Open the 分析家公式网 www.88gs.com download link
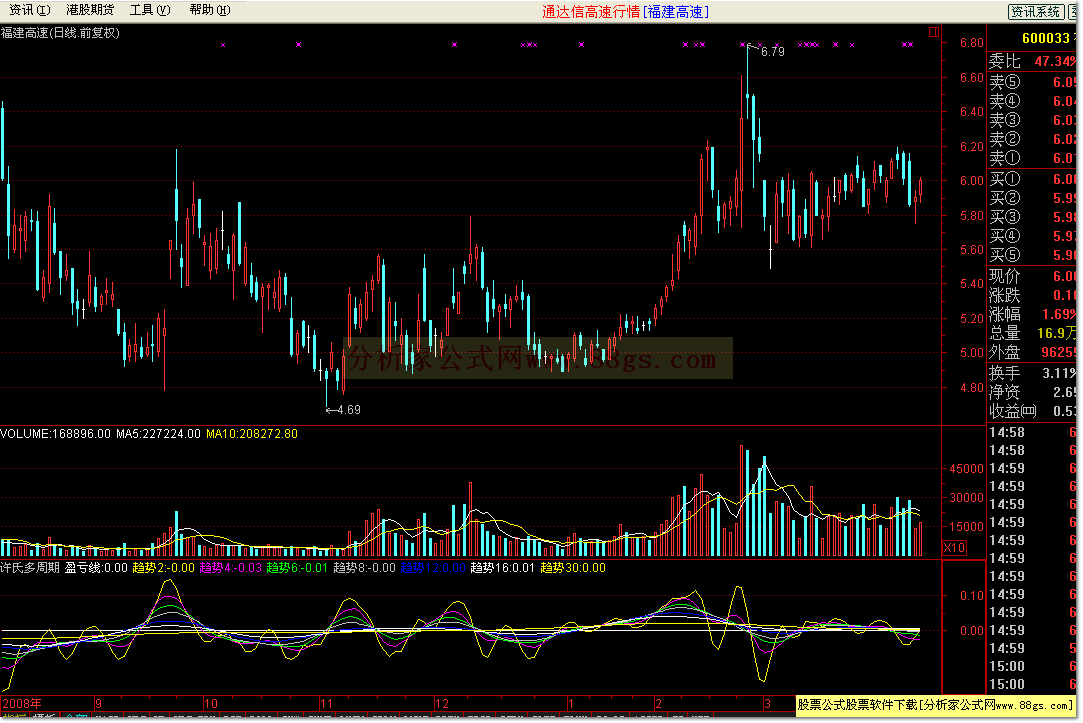The height and width of the screenshot is (723, 1083). pyautogui.click(x=936, y=705)
